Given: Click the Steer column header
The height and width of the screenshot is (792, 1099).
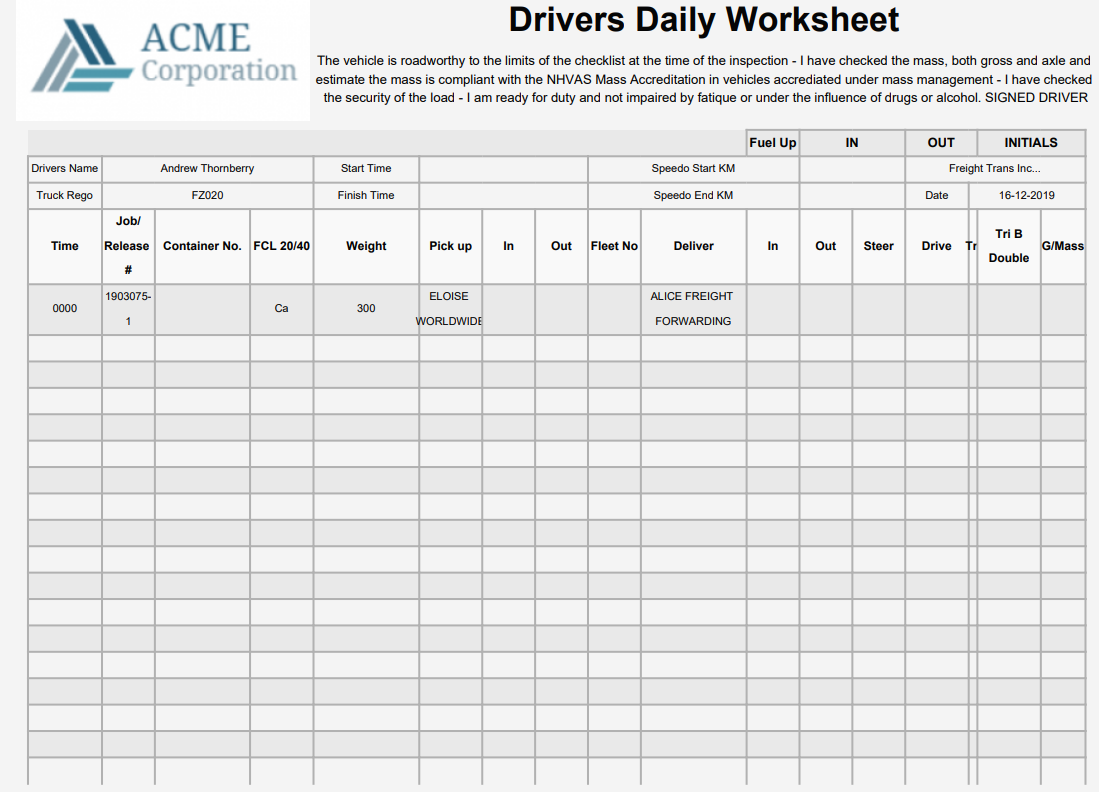Looking at the screenshot, I should tap(878, 246).
